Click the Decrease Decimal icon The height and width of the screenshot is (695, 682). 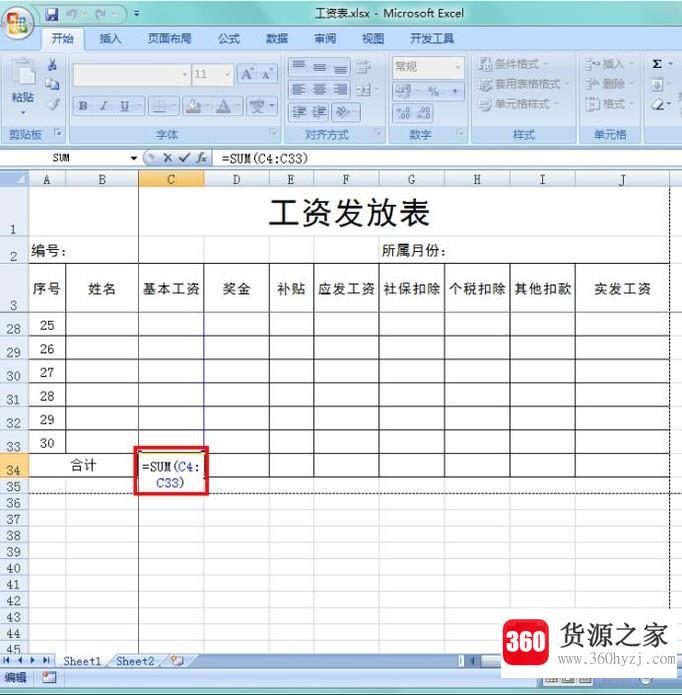(x=423, y=113)
